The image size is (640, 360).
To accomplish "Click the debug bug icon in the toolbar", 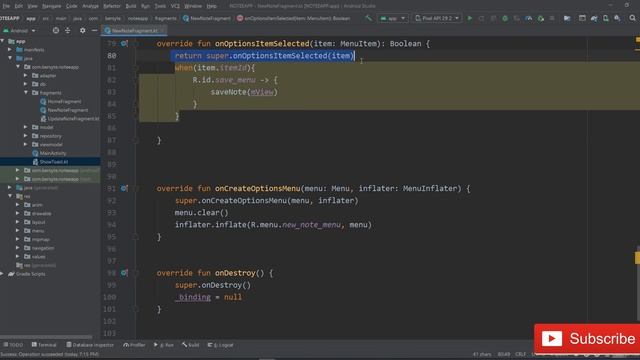I will (x=505, y=18).
